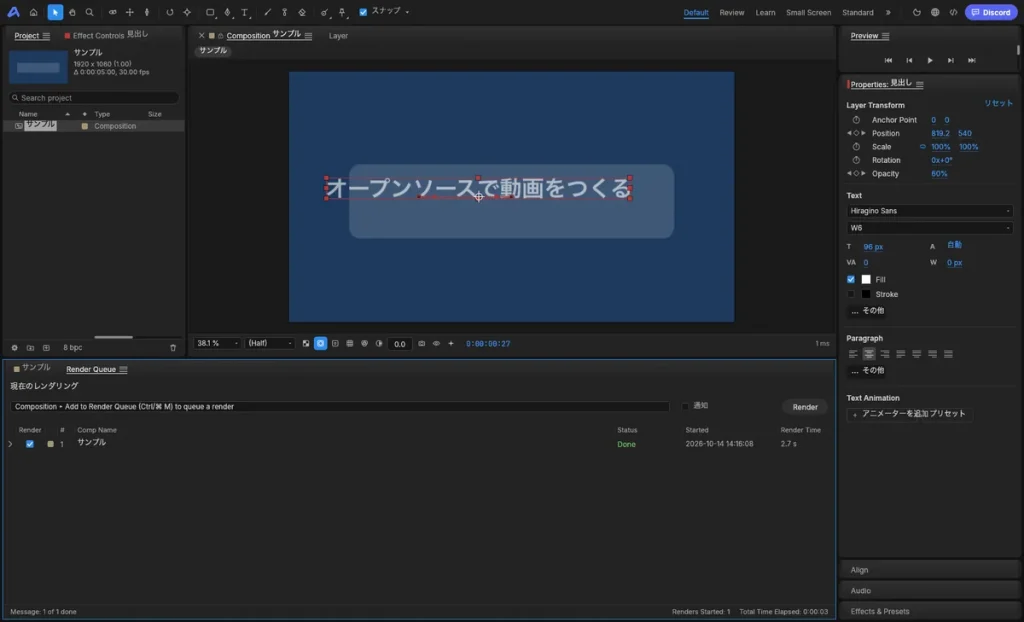
Task: Switch to the Learn workspace
Action: pos(765,12)
